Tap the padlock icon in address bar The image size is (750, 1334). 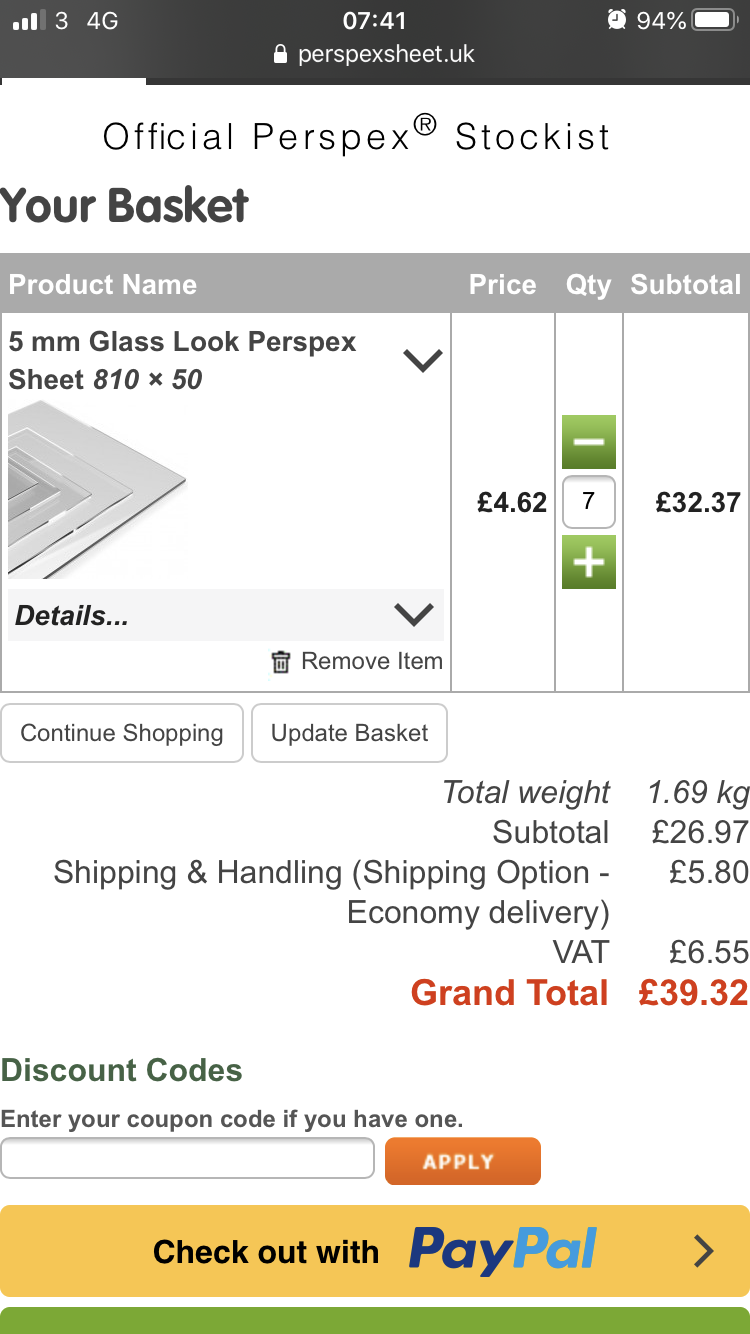coord(281,54)
